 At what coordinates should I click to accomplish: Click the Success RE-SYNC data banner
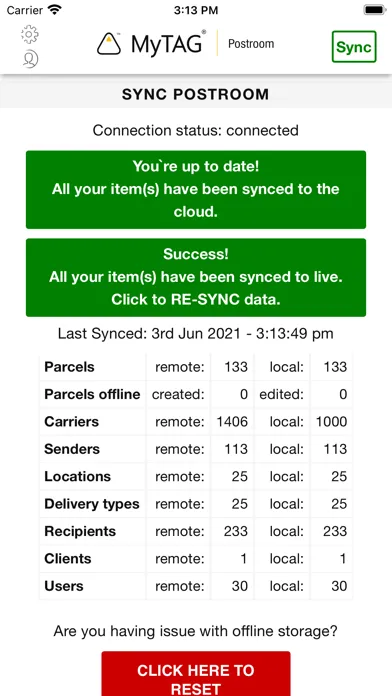196,277
